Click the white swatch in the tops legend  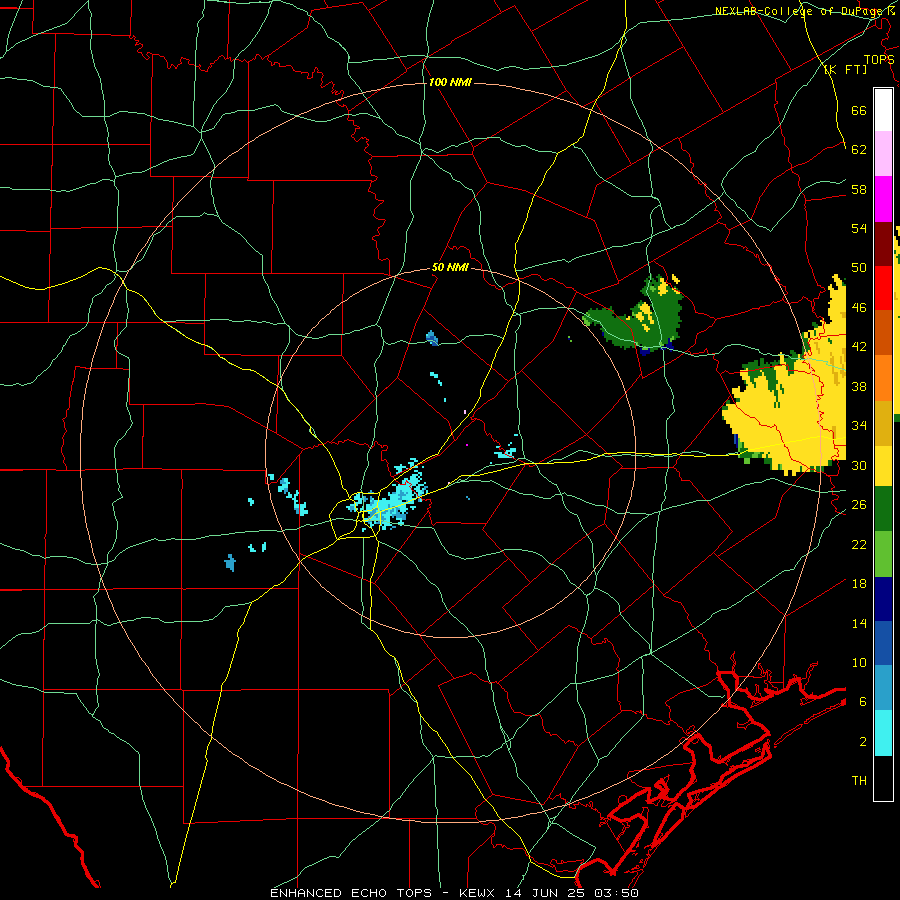point(883,110)
